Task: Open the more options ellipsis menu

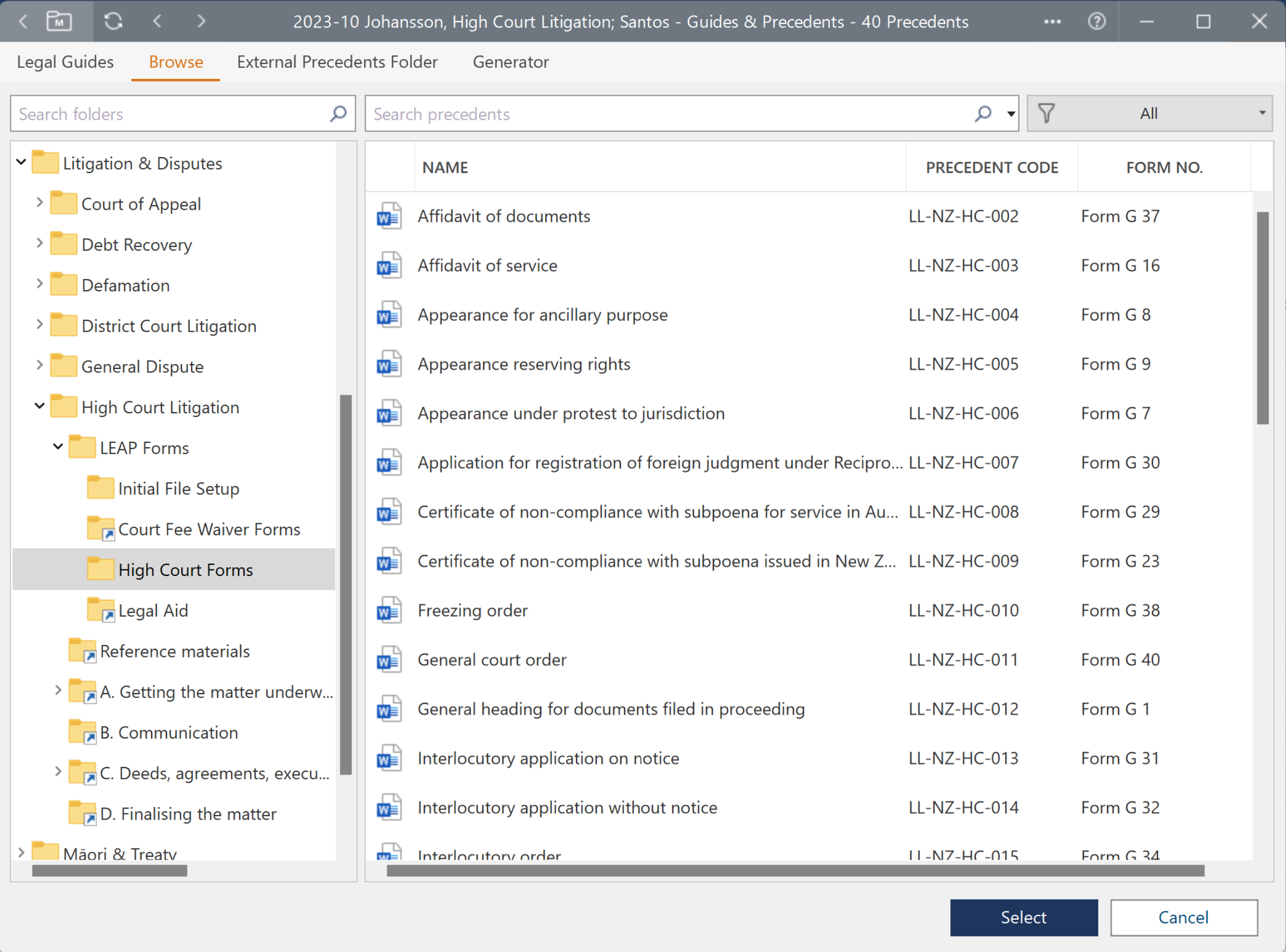Action: pos(1052,21)
